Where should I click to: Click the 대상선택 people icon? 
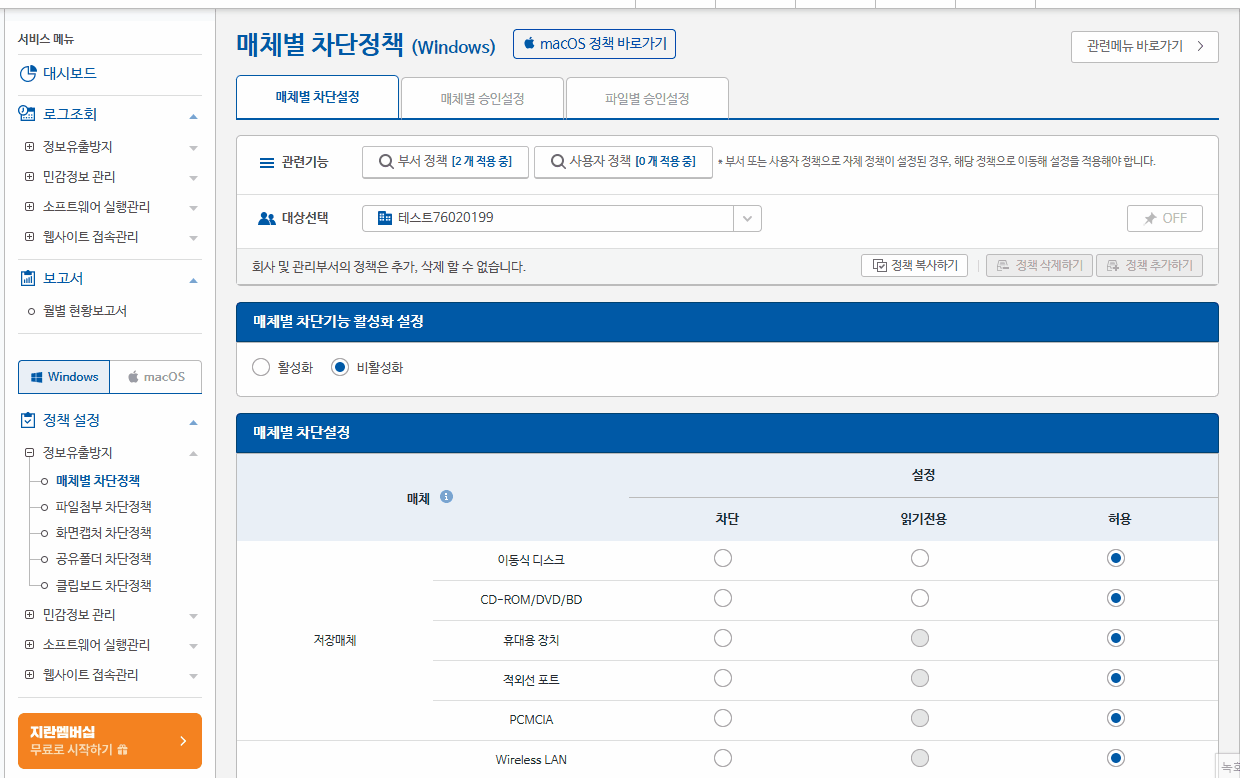tap(264, 218)
